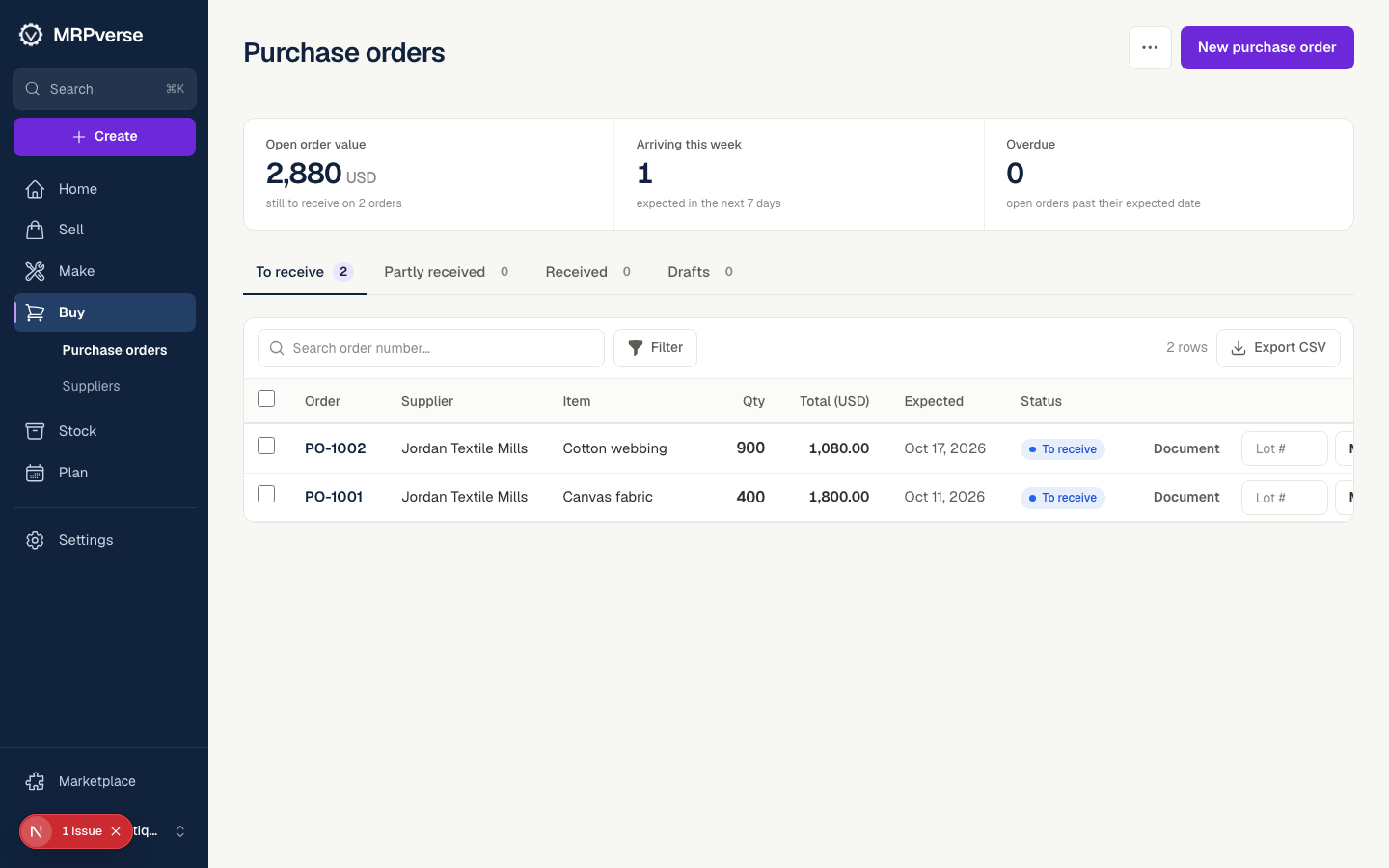Click the To receive status for PO-1002
The image size is (1389, 868).
click(x=1063, y=449)
